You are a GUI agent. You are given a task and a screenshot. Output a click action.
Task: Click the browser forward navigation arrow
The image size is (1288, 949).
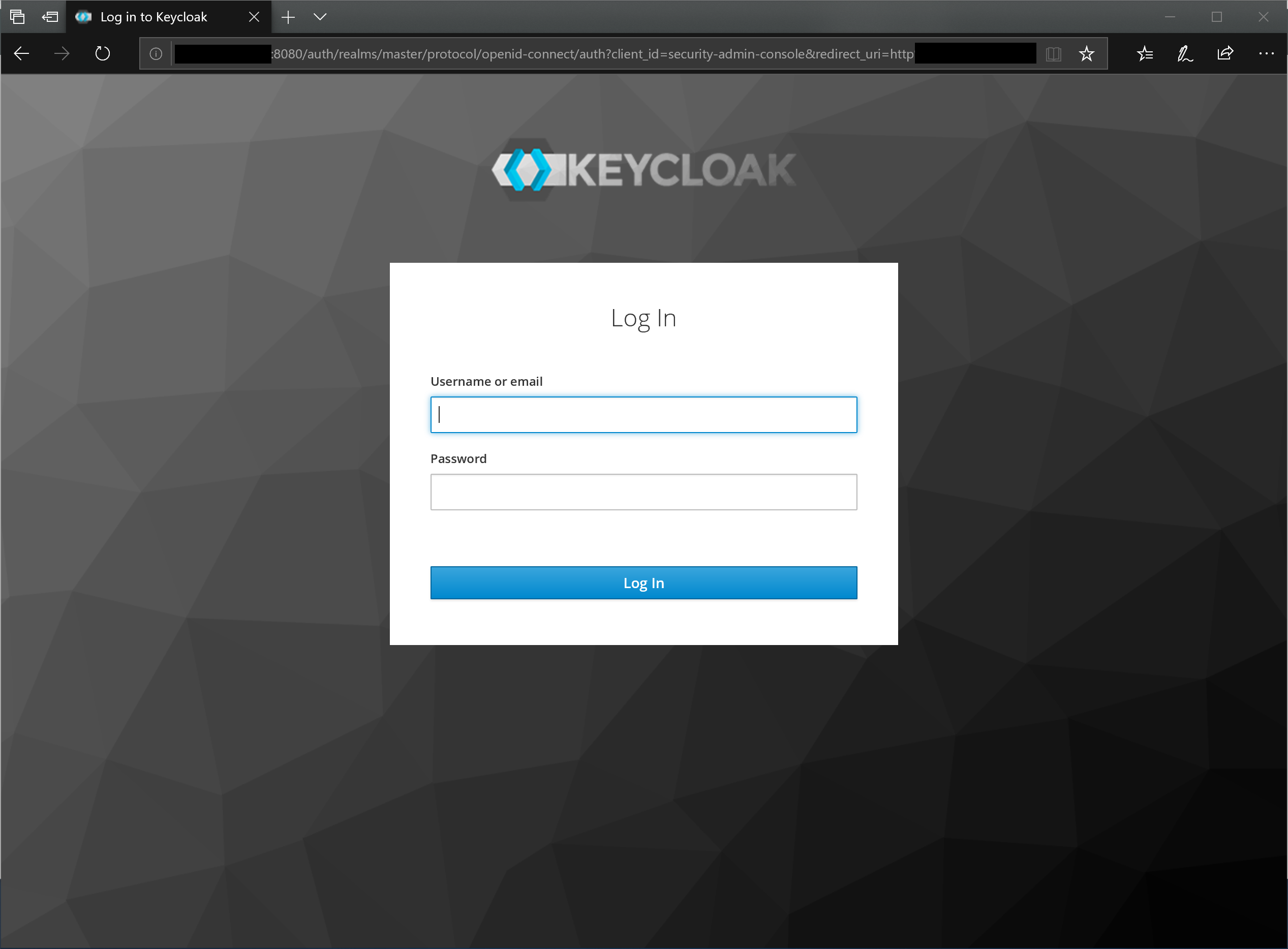[61, 53]
